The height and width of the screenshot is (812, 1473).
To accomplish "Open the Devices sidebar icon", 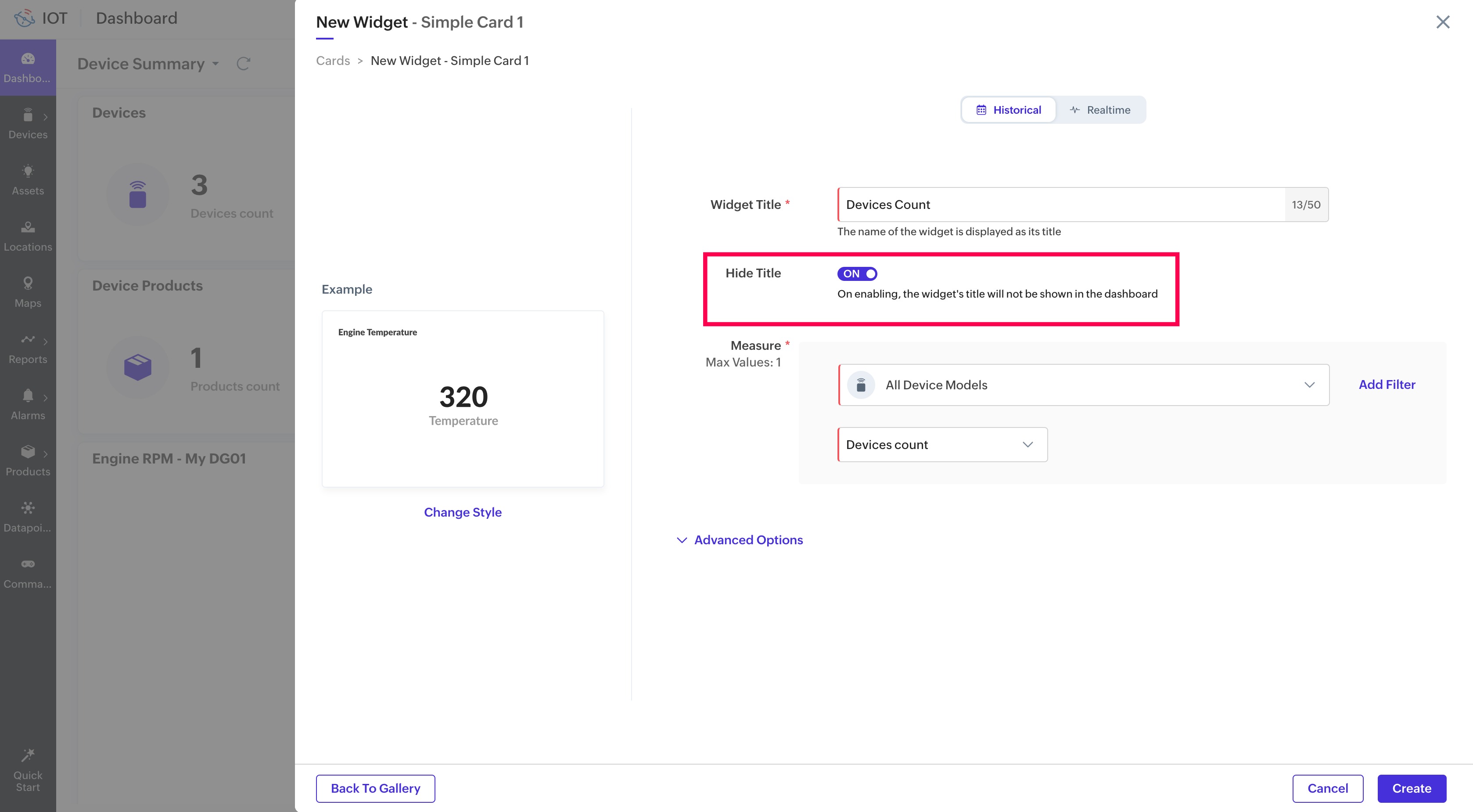I will point(28,116).
